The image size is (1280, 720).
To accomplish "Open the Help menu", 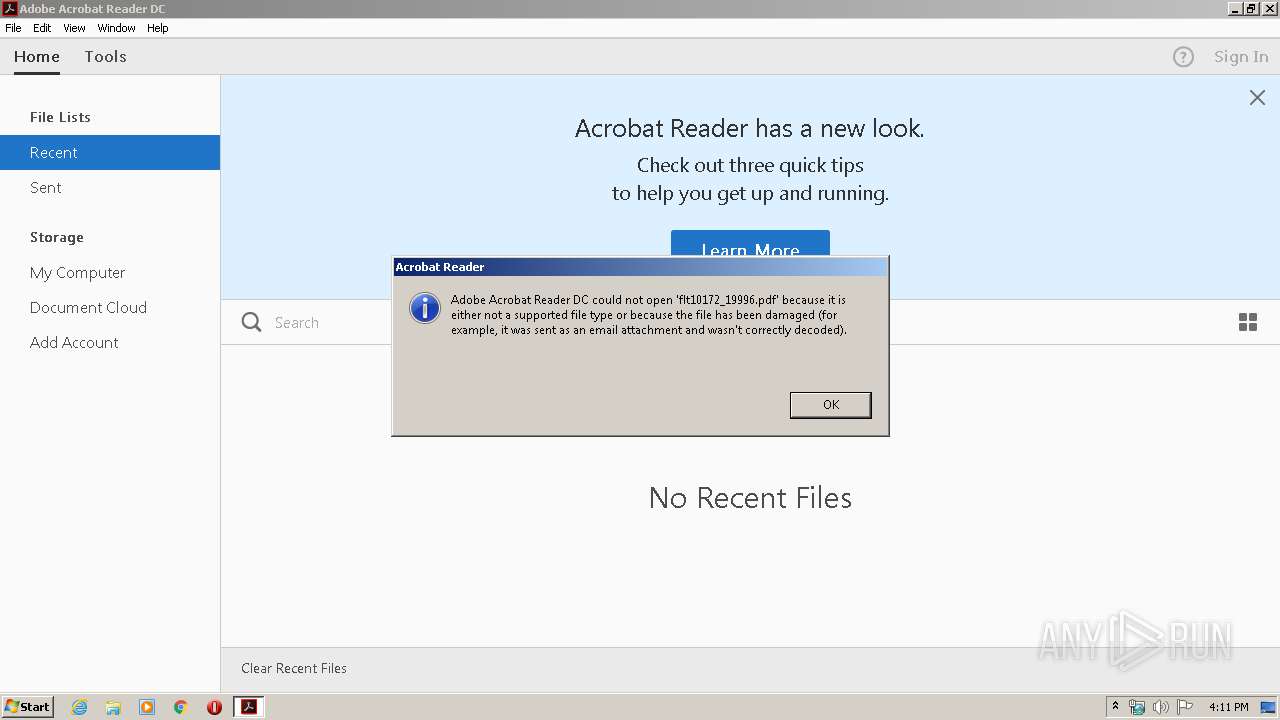I will pyautogui.click(x=158, y=28).
